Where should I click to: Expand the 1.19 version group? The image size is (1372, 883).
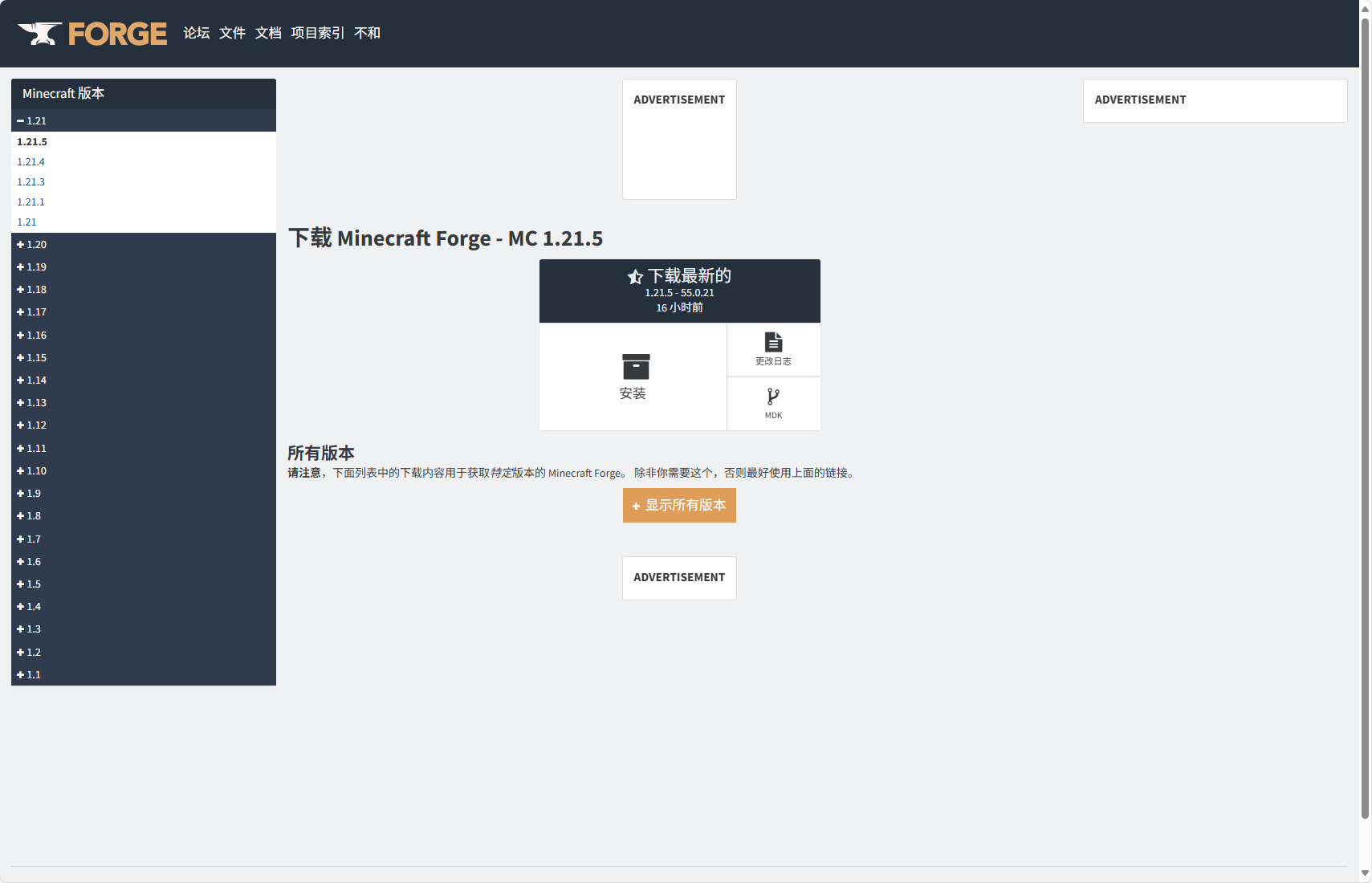point(36,267)
